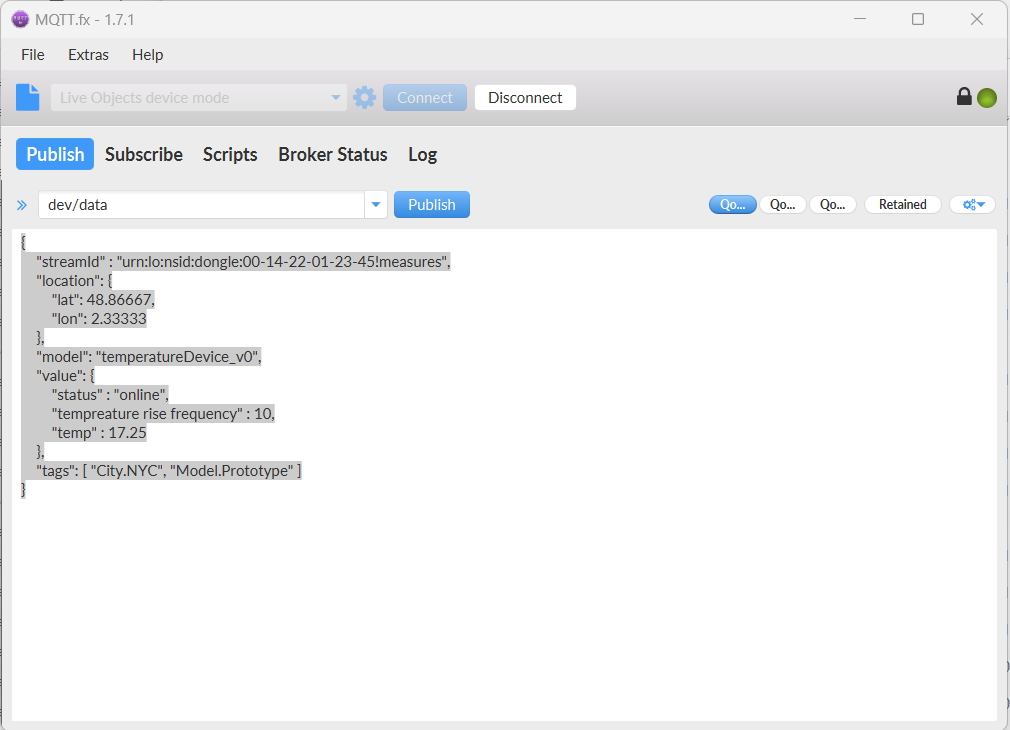Open the dev/data topic history dropdown arrow
The image size is (1010, 730).
pyautogui.click(x=376, y=205)
